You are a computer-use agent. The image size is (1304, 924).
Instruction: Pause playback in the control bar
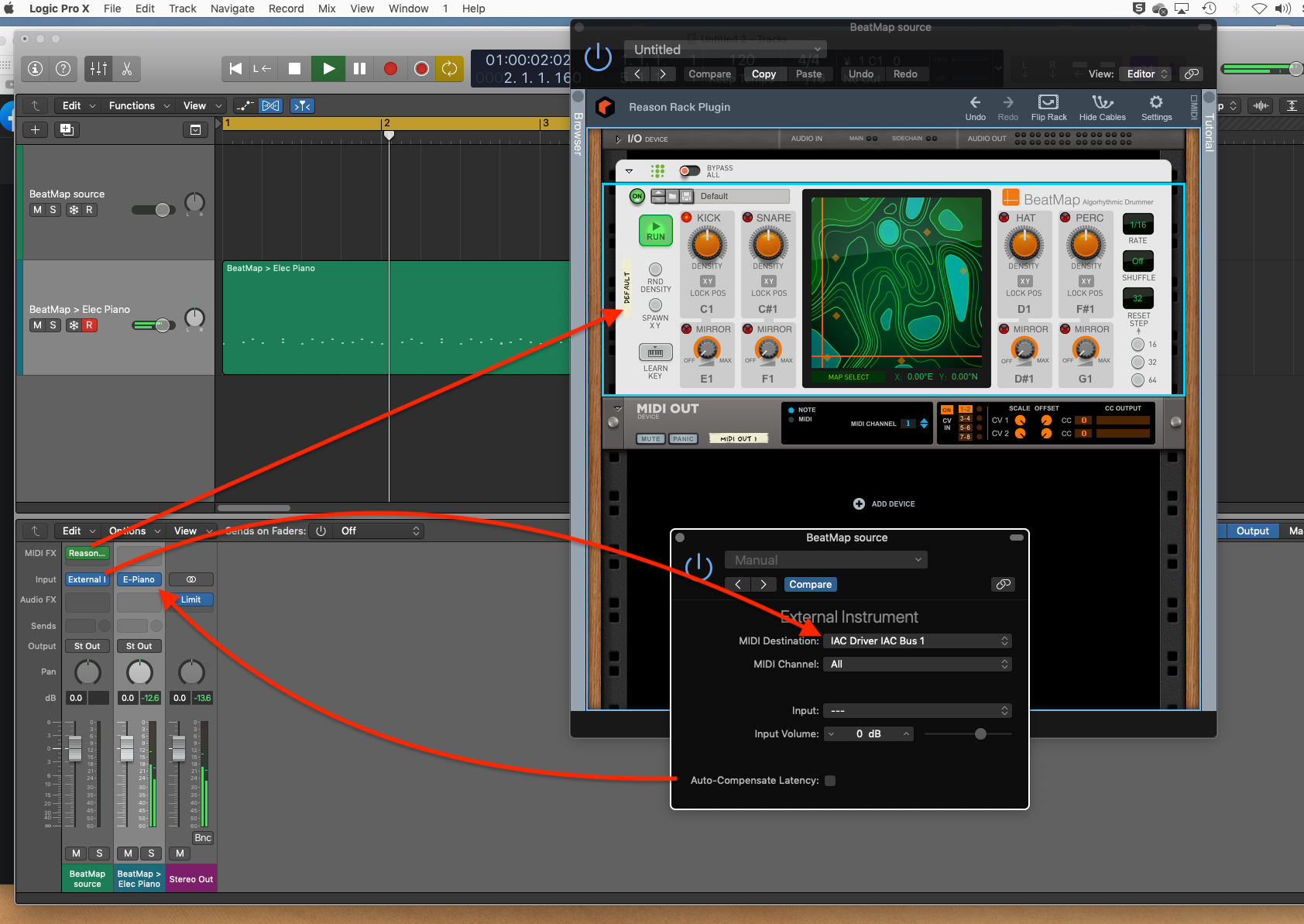(x=359, y=68)
